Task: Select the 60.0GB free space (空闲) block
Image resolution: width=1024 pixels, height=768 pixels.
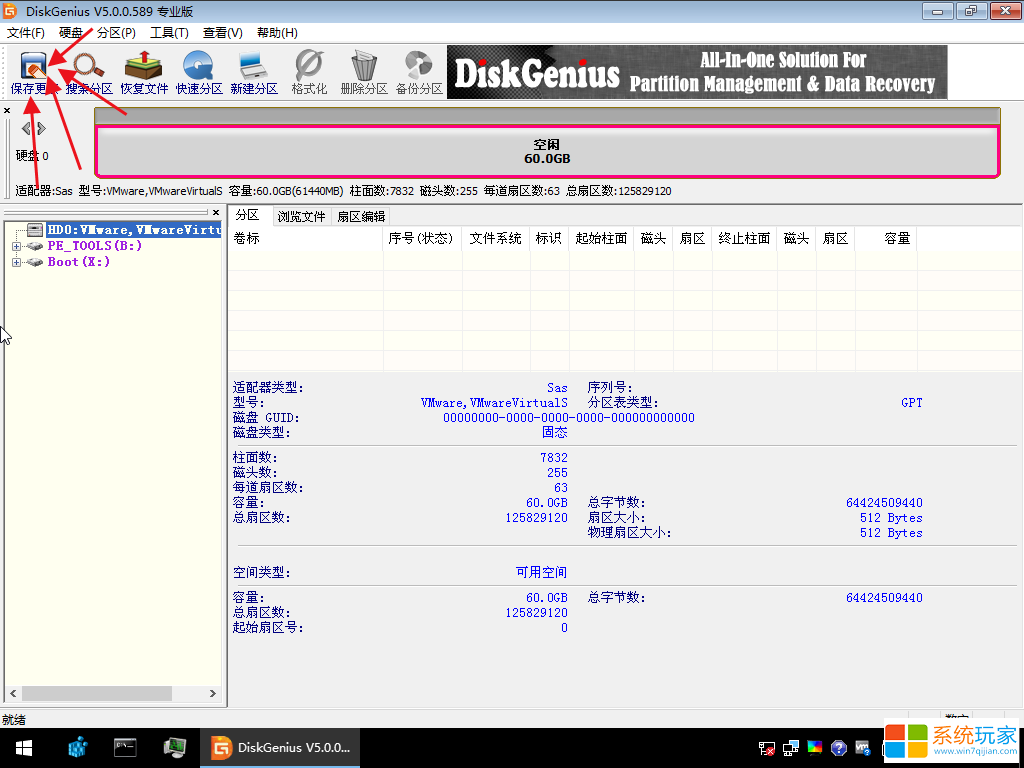Action: pos(547,152)
